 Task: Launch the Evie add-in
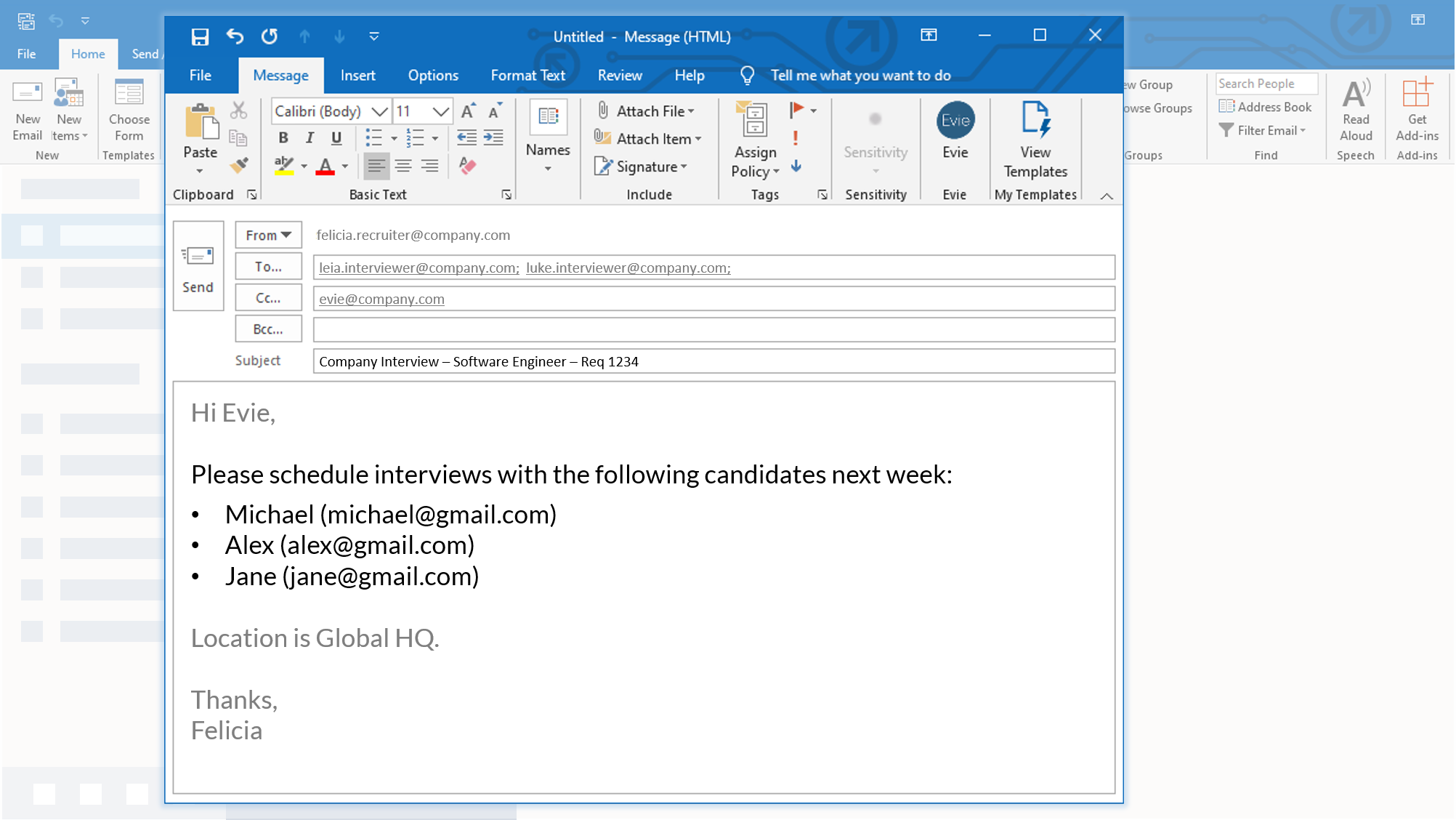(955, 131)
